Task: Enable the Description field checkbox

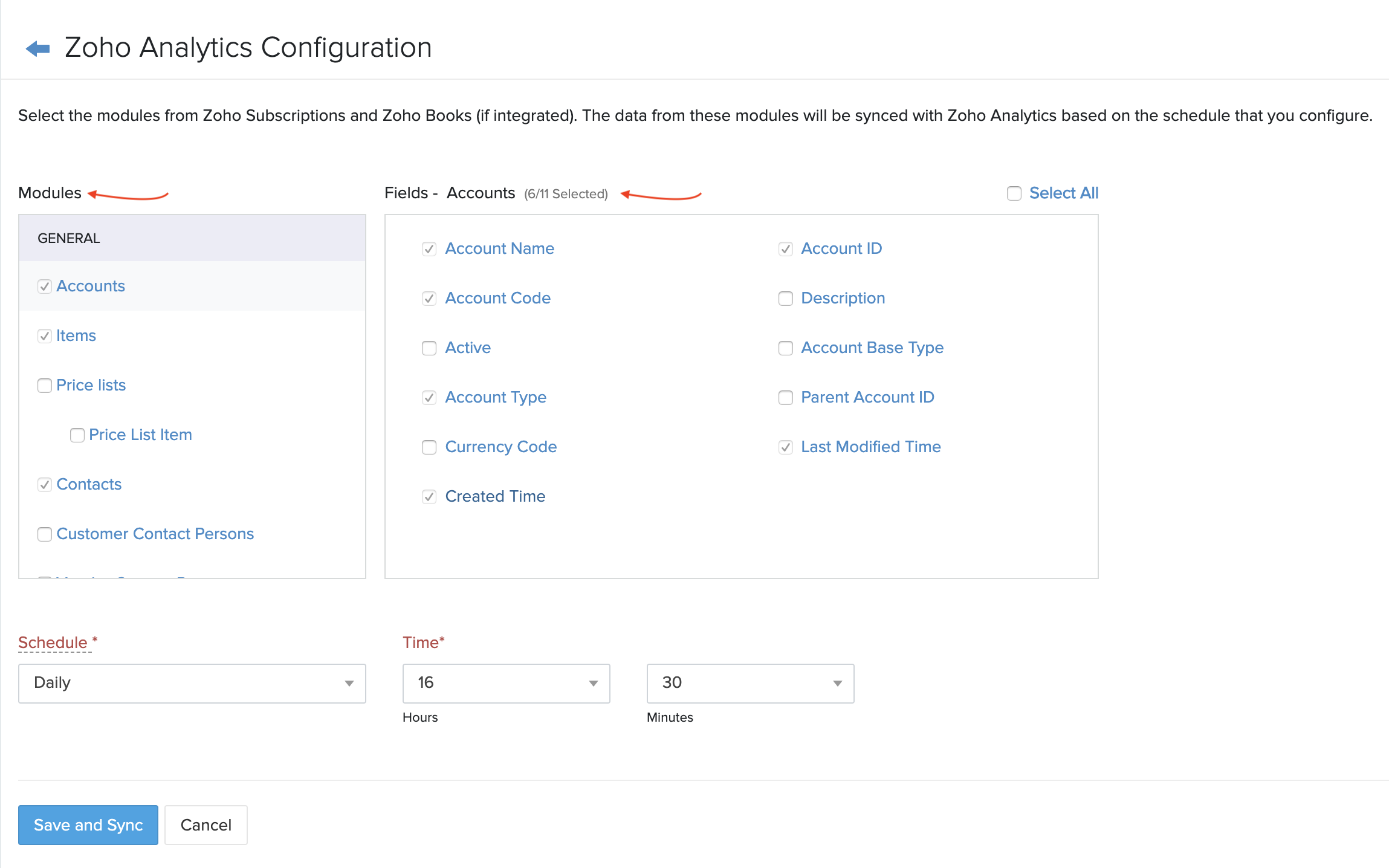Action: pos(785,299)
